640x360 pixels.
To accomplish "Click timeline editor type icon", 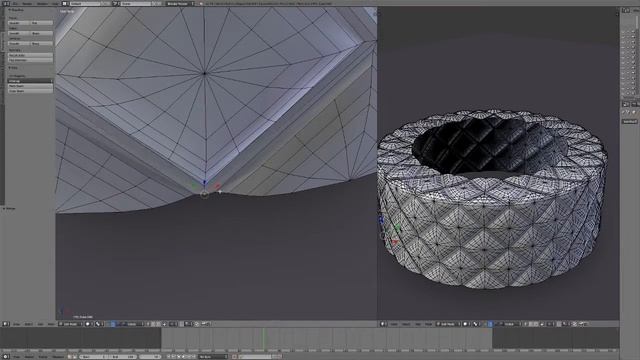I will [6, 357].
